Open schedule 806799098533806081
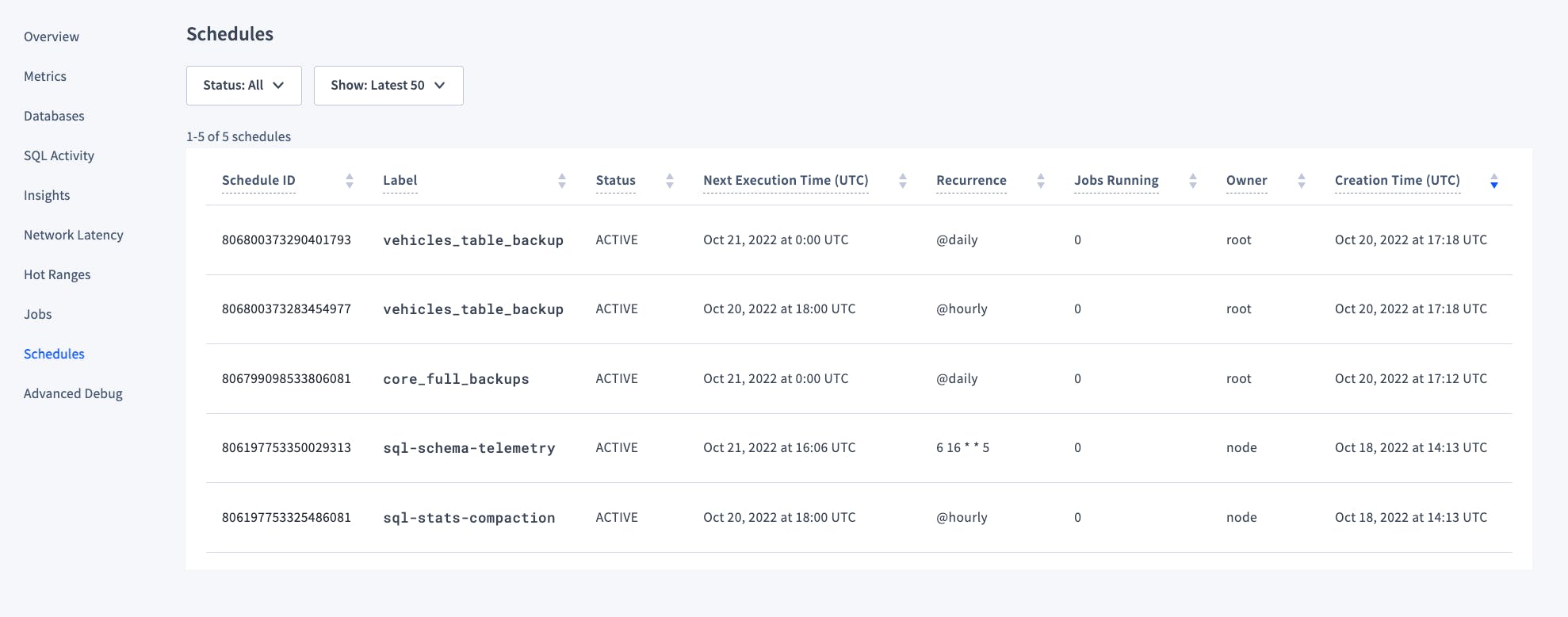Image resolution: width=1568 pixels, height=617 pixels. coord(286,378)
